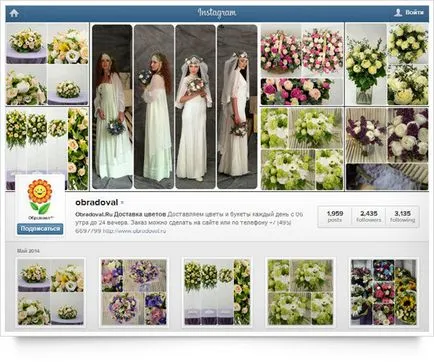Open the 2,435 followers list

coord(368,216)
